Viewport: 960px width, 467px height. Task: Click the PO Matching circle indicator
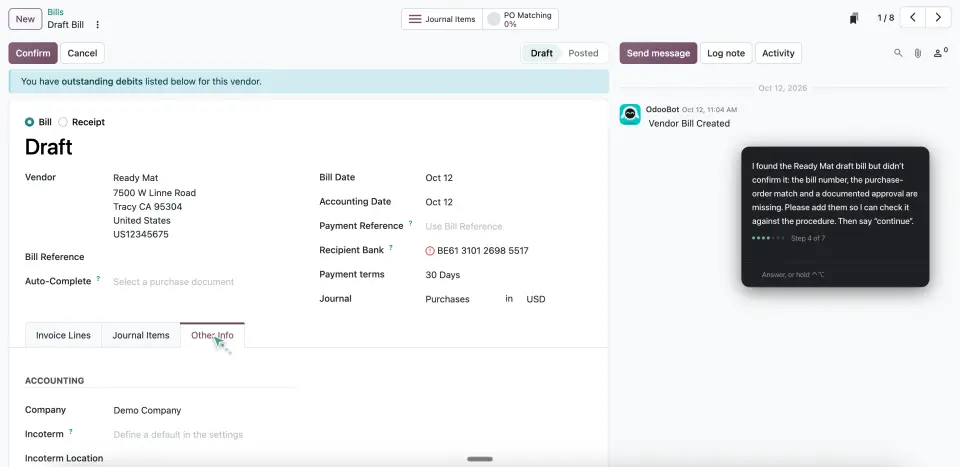click(493, 19)
